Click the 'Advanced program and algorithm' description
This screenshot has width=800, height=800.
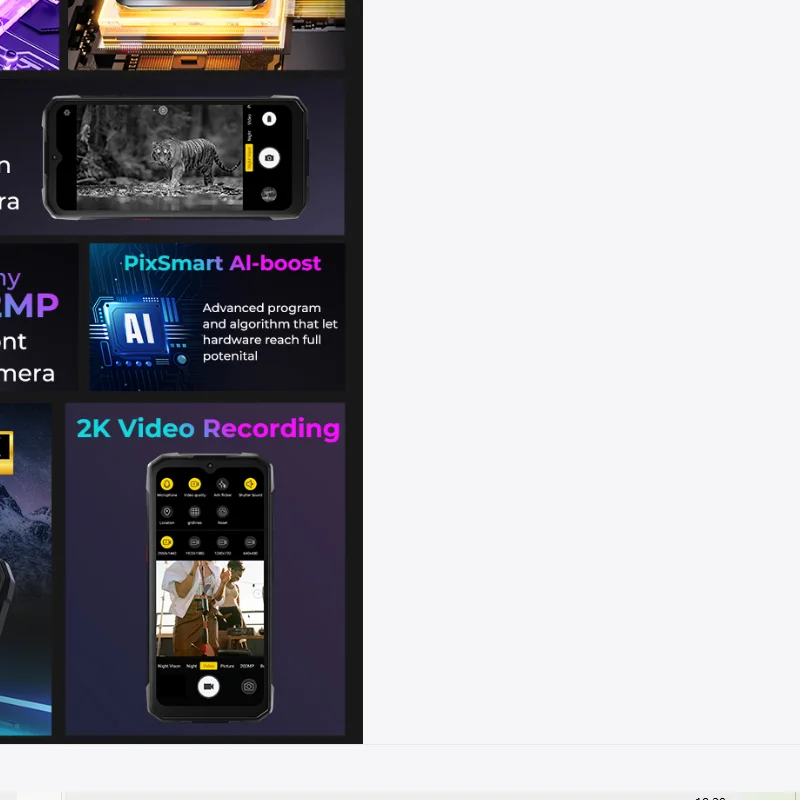click(270, 332)
